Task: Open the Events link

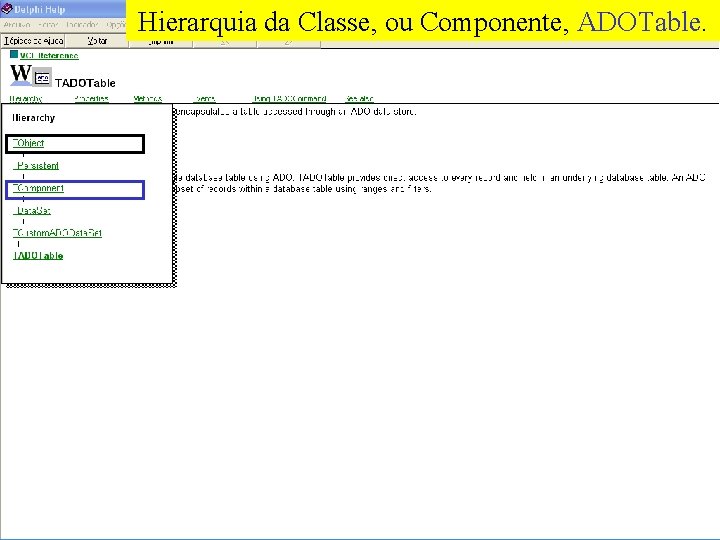Action: [x=205, y=98]
